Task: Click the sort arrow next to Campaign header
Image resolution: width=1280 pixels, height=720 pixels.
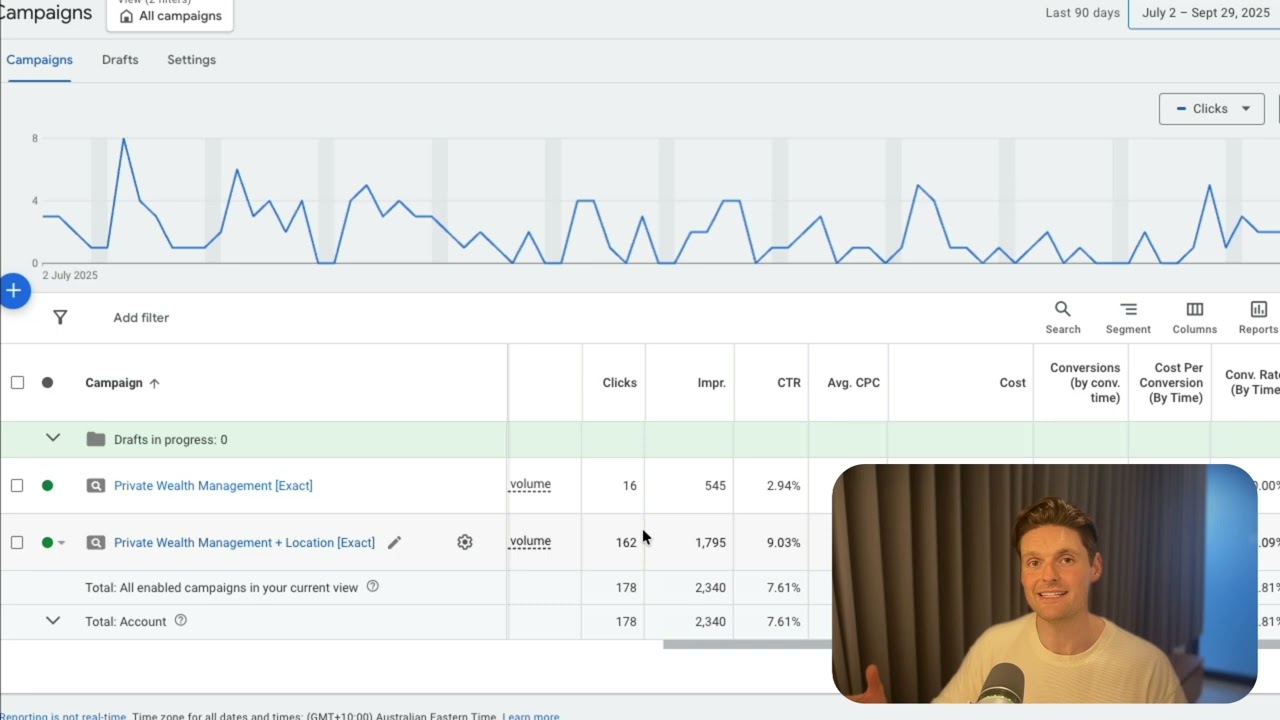Action: tap(154, 383)
